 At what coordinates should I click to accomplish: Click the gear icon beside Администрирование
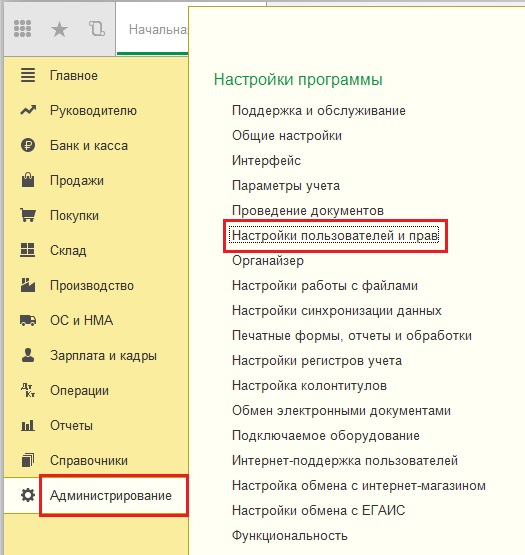28,495
